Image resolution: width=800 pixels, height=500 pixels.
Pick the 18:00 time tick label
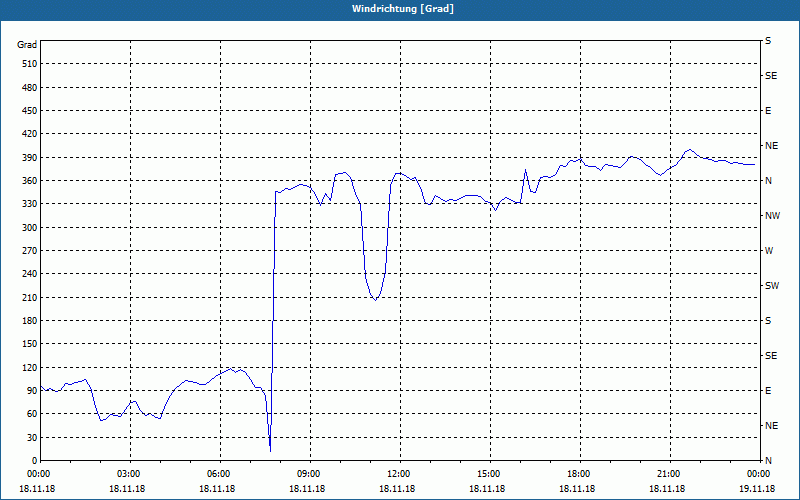[x=580, y=474]
